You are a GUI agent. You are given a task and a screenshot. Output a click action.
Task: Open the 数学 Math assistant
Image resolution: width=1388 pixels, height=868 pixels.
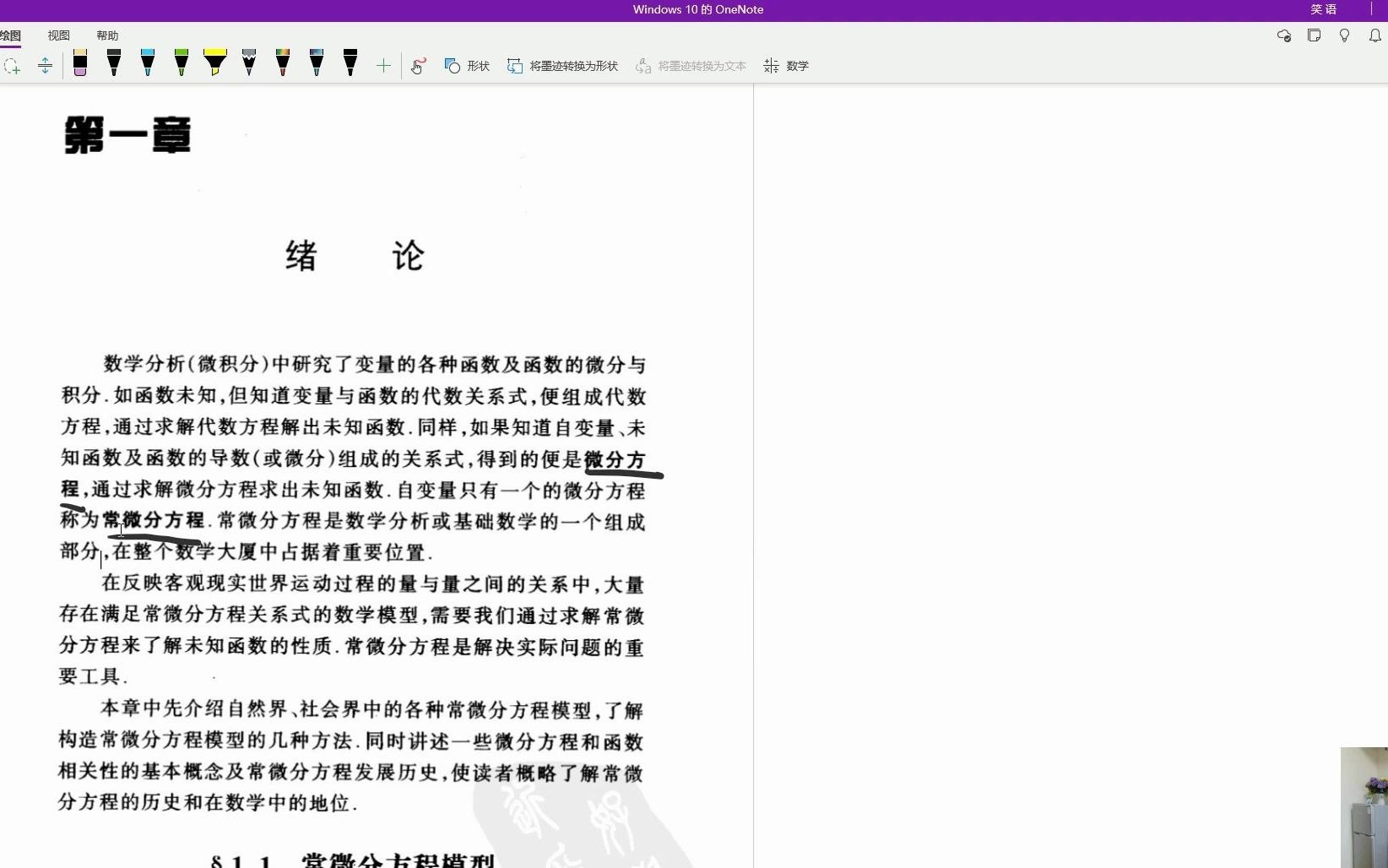click(x=786, y=66)
